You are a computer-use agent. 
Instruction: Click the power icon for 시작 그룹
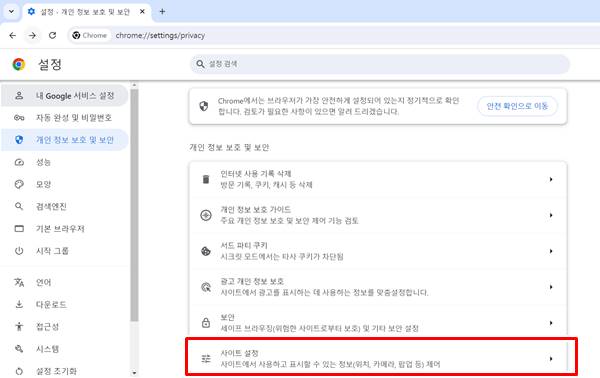[x=19, y=251]
